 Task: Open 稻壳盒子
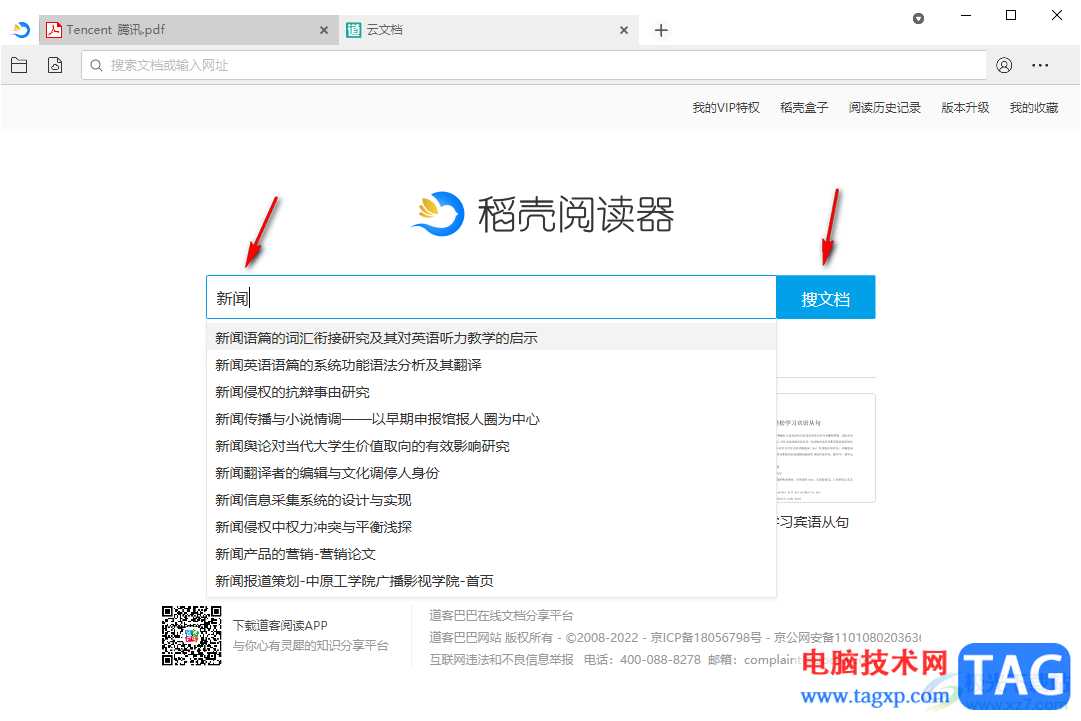pos(804,108)
